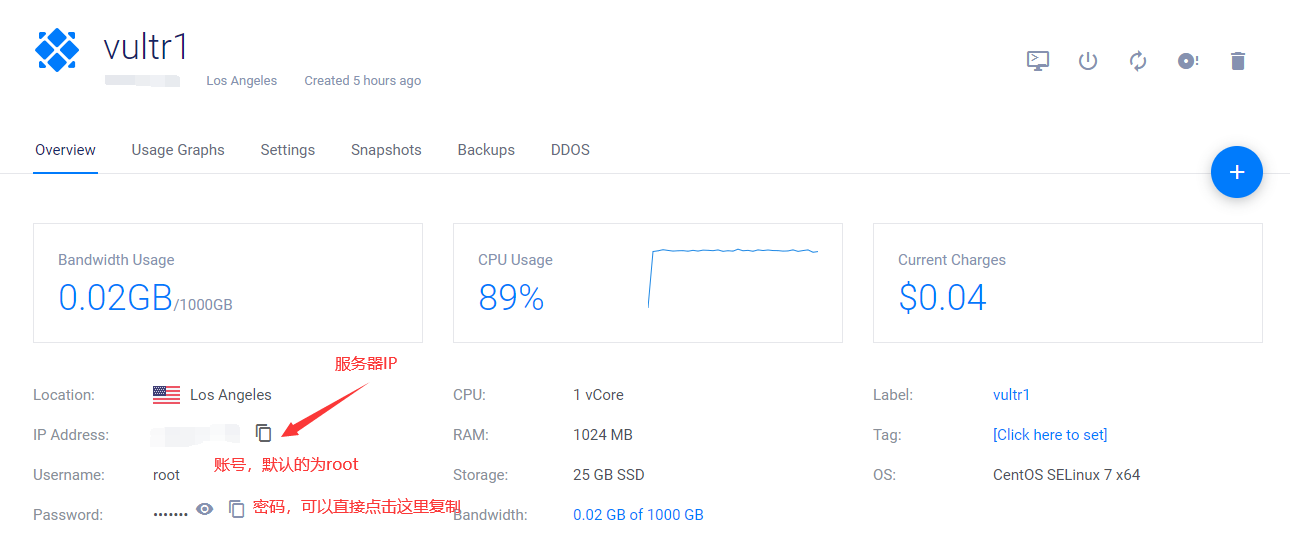Click the '25 GB SSD' storage value

click(x=609, y=475)
